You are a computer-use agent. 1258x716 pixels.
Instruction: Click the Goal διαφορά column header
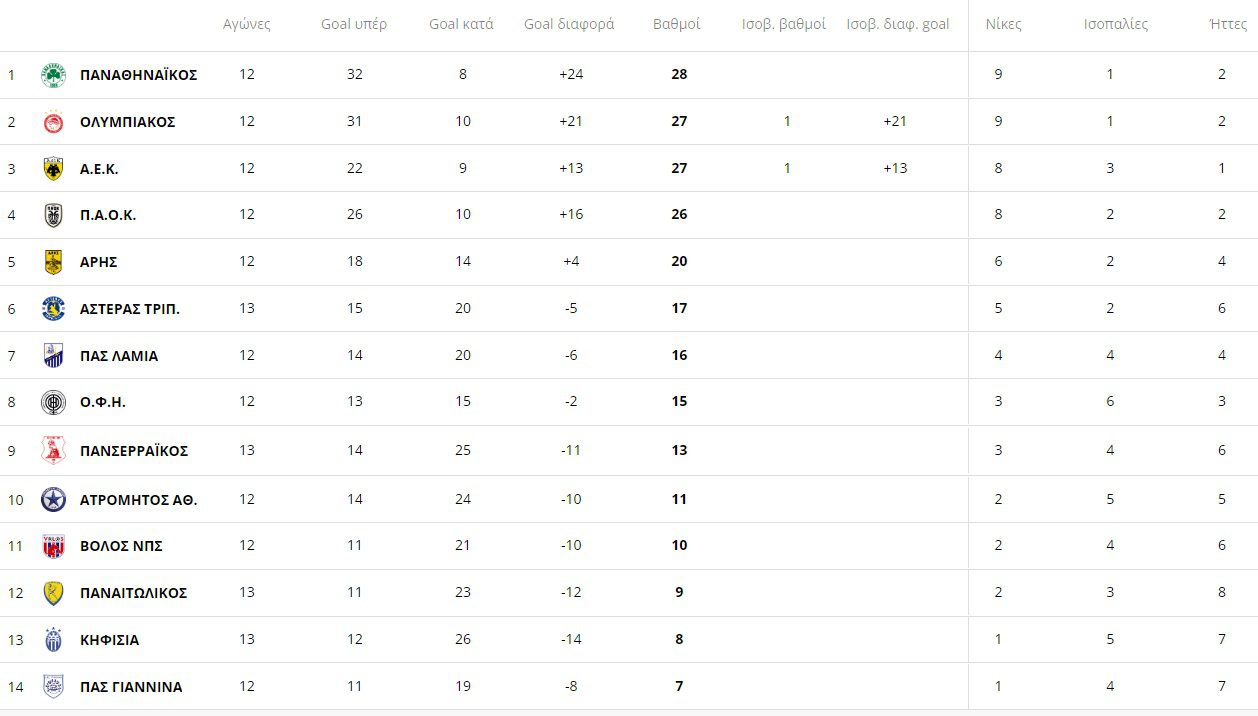(569, 24)
